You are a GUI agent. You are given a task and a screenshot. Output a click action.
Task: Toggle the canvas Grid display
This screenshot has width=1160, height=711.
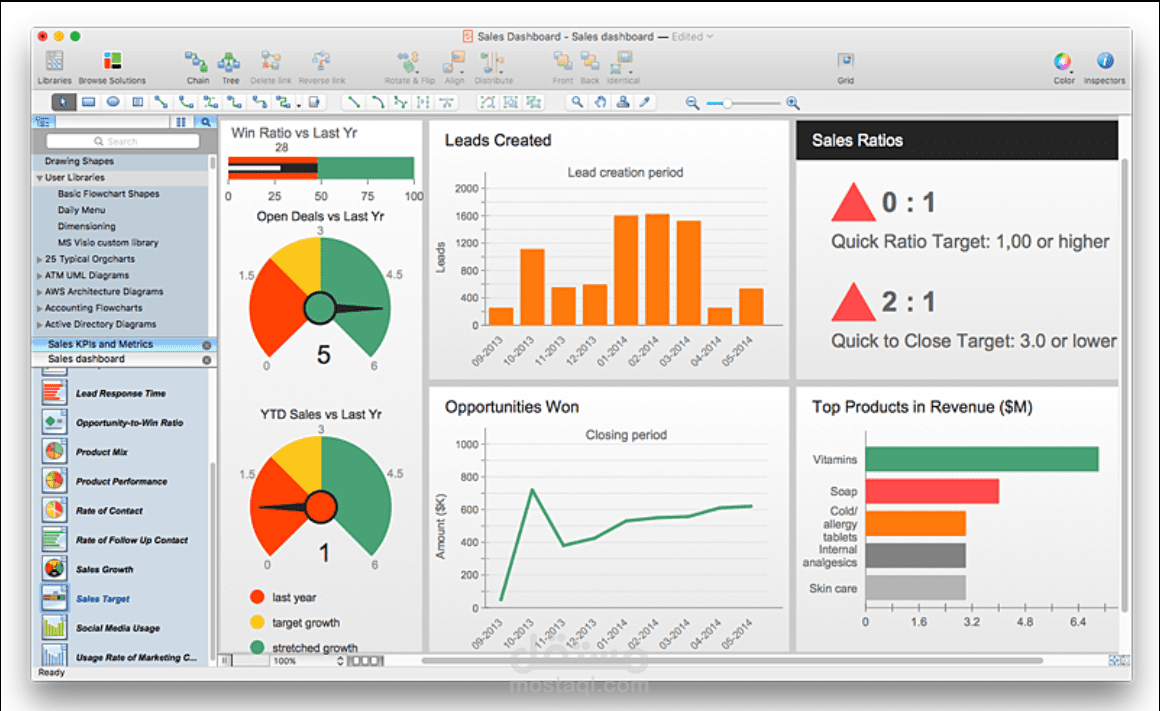845,62
